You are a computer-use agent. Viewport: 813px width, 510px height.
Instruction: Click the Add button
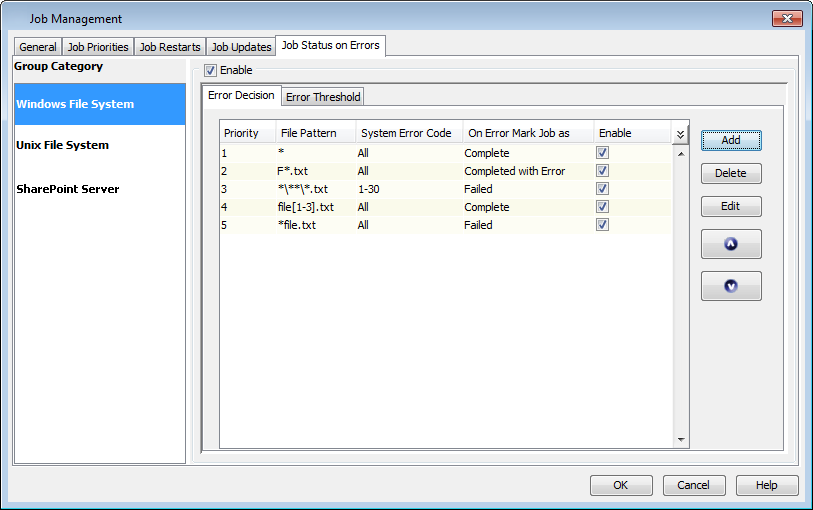coord(731,140)
